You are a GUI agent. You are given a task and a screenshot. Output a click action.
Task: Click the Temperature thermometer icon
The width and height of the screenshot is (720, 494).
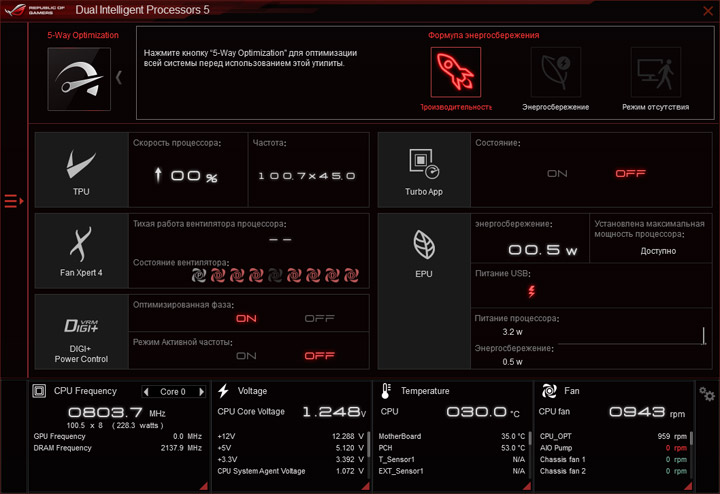pyautogui.click(x=386, y=391)
